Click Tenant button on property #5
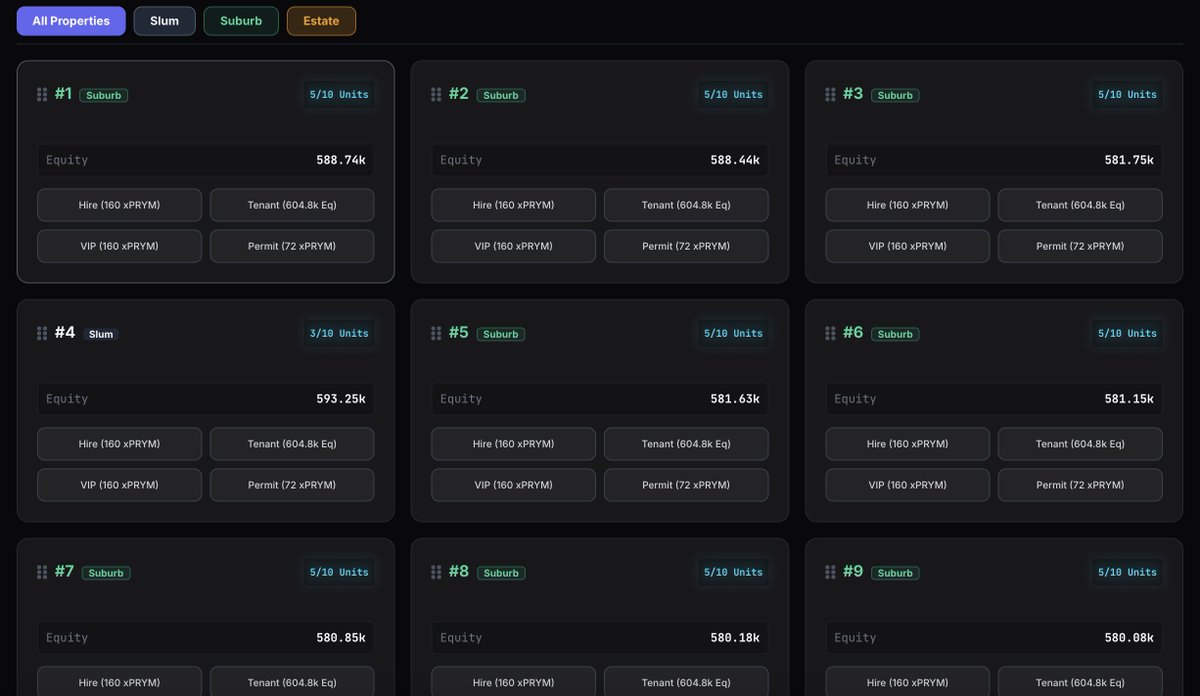 coord(686,444)
